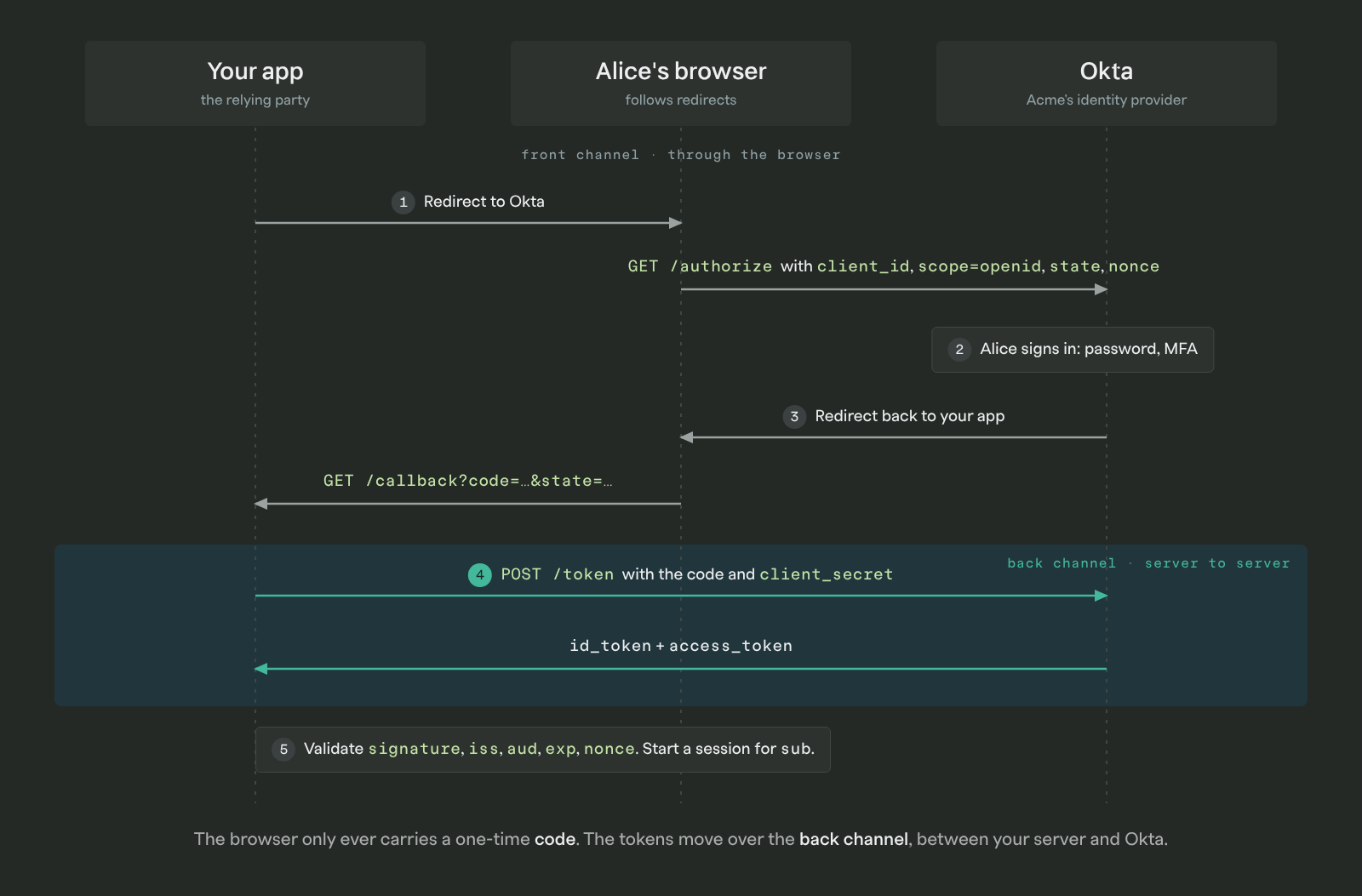Click the "Okta" participant box
The image size is (1362, 896).
click(x=1107, y=83)
